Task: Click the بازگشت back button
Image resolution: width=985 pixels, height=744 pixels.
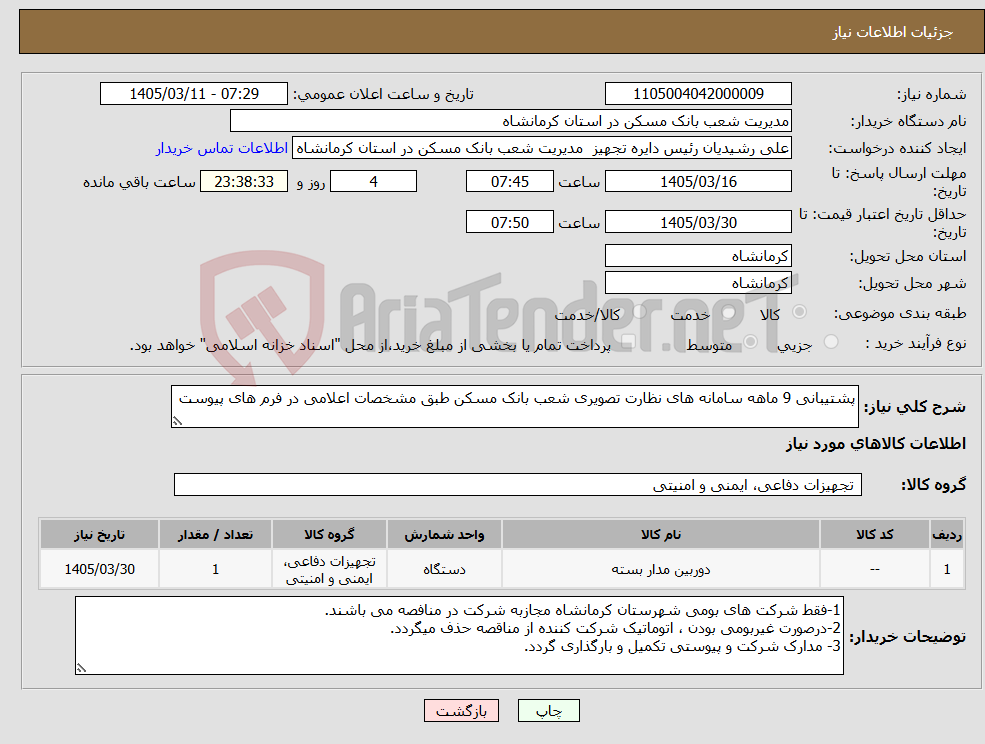Action: coord(461,711)
